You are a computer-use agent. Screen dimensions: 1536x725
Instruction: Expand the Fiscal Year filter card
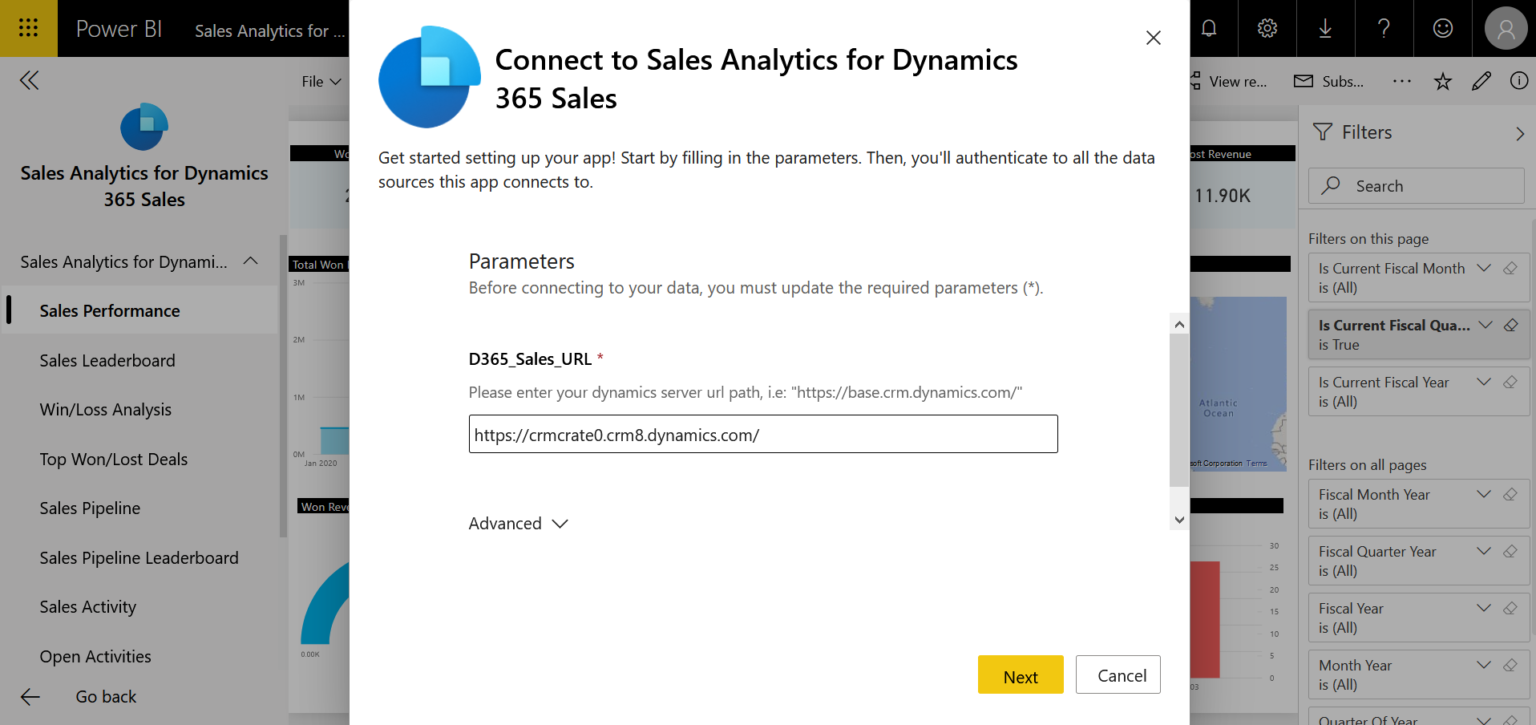point(1484,608)
